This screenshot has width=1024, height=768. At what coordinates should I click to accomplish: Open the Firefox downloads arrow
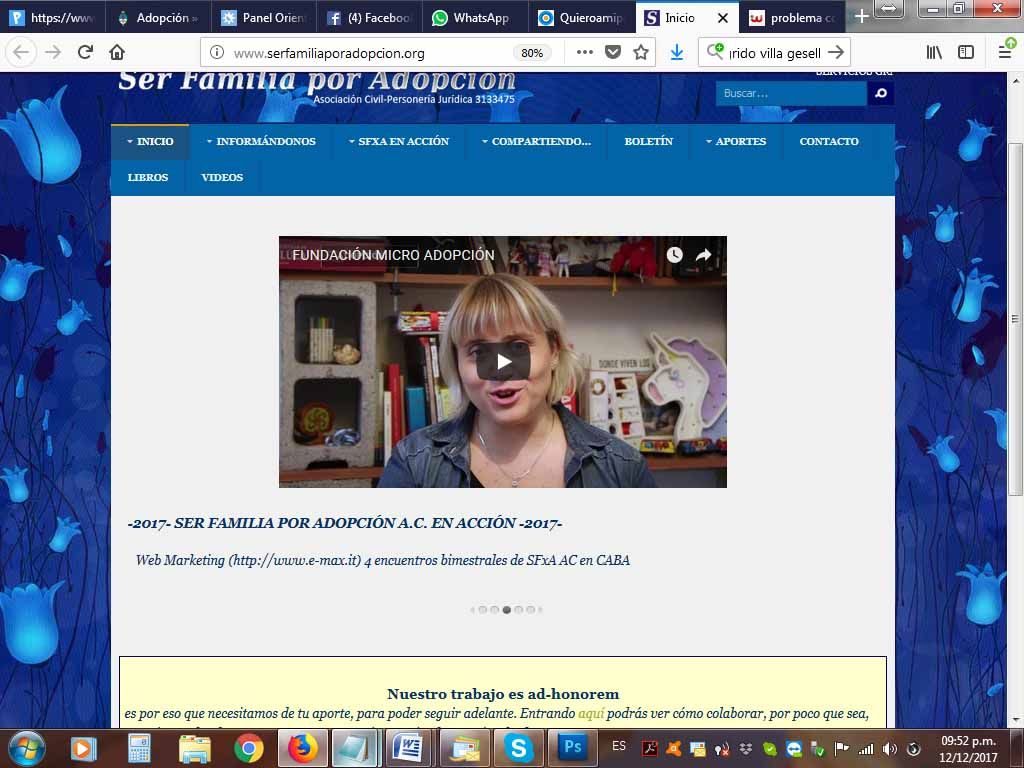click(677, 52)
